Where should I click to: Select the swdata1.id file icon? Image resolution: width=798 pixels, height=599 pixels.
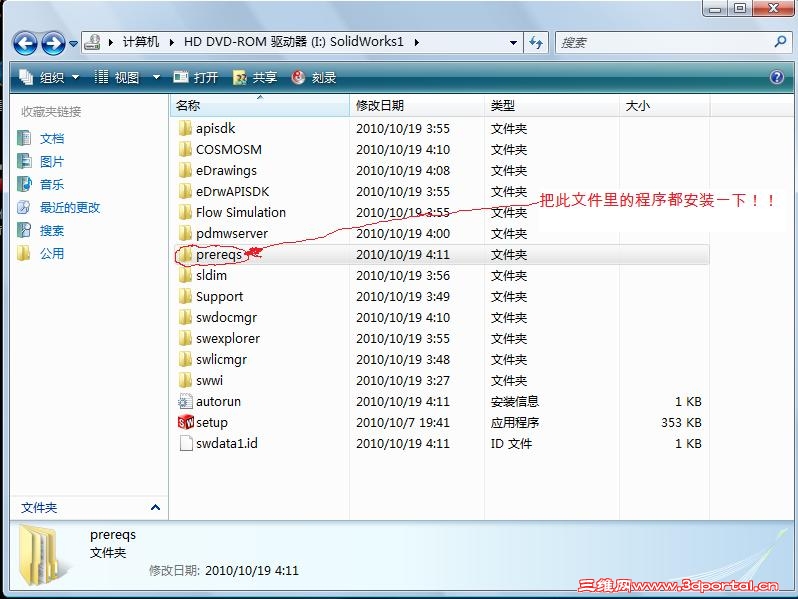pos(186,443)
